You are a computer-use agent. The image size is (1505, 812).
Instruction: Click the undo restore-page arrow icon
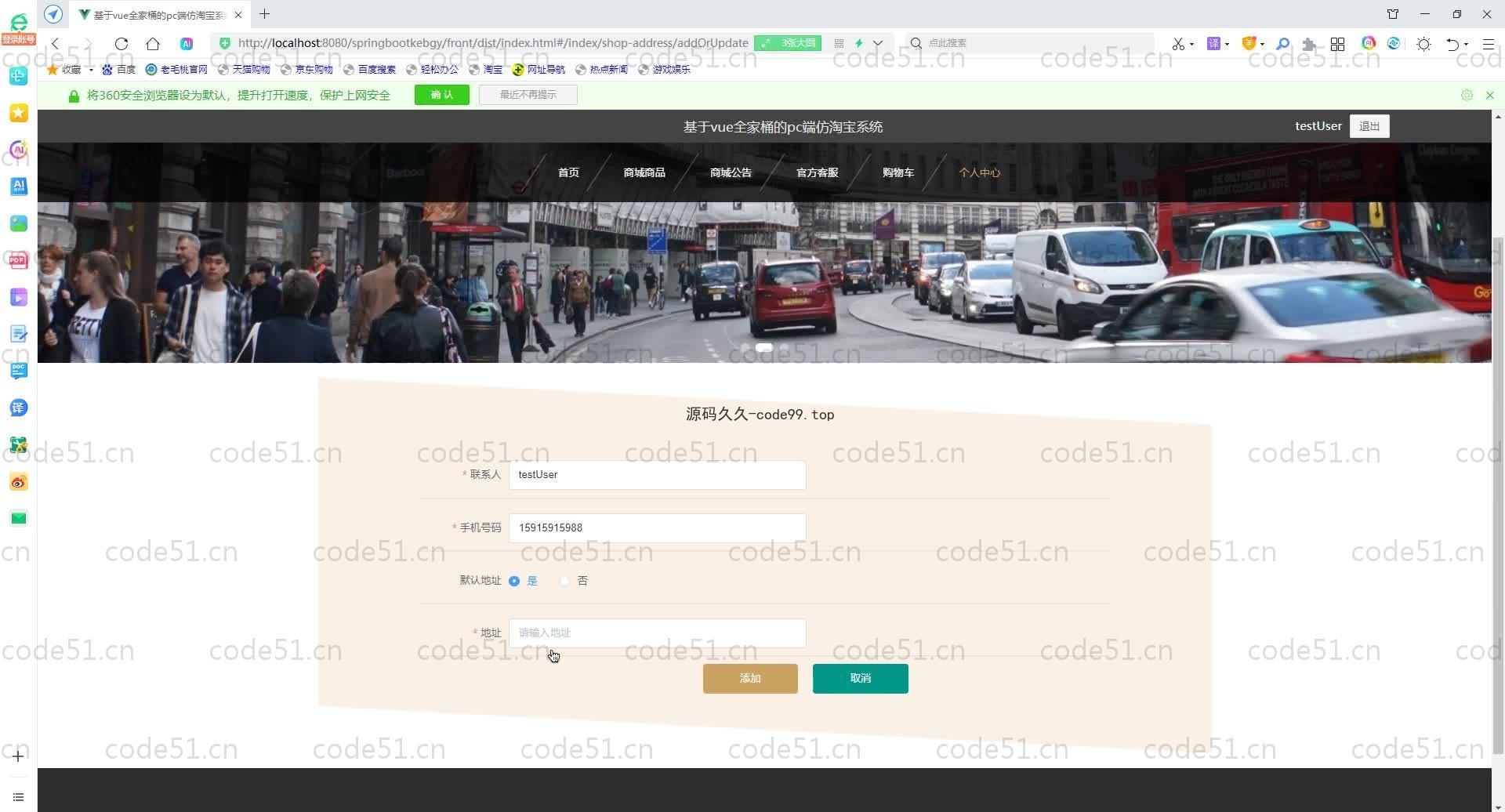(1452, 44)
